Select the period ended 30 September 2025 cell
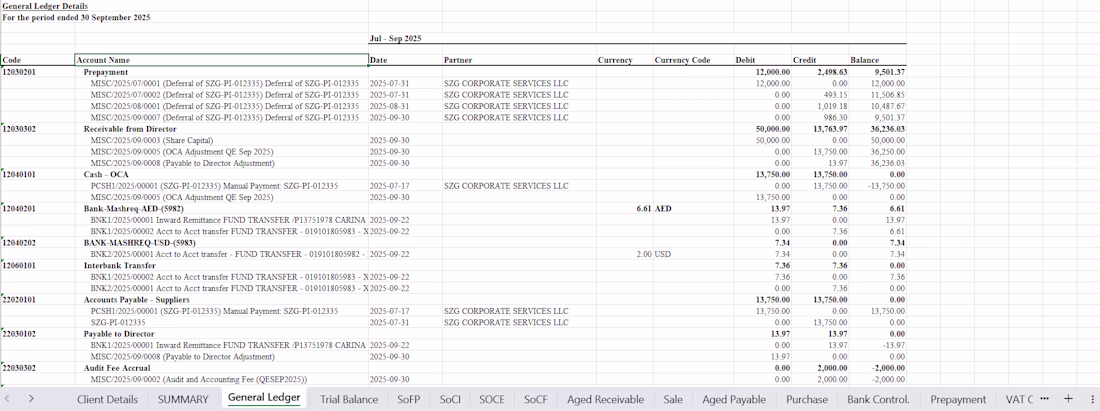The height and width of the screenshot is (411, 1100). pyautogui.click(x=76, y=17)
